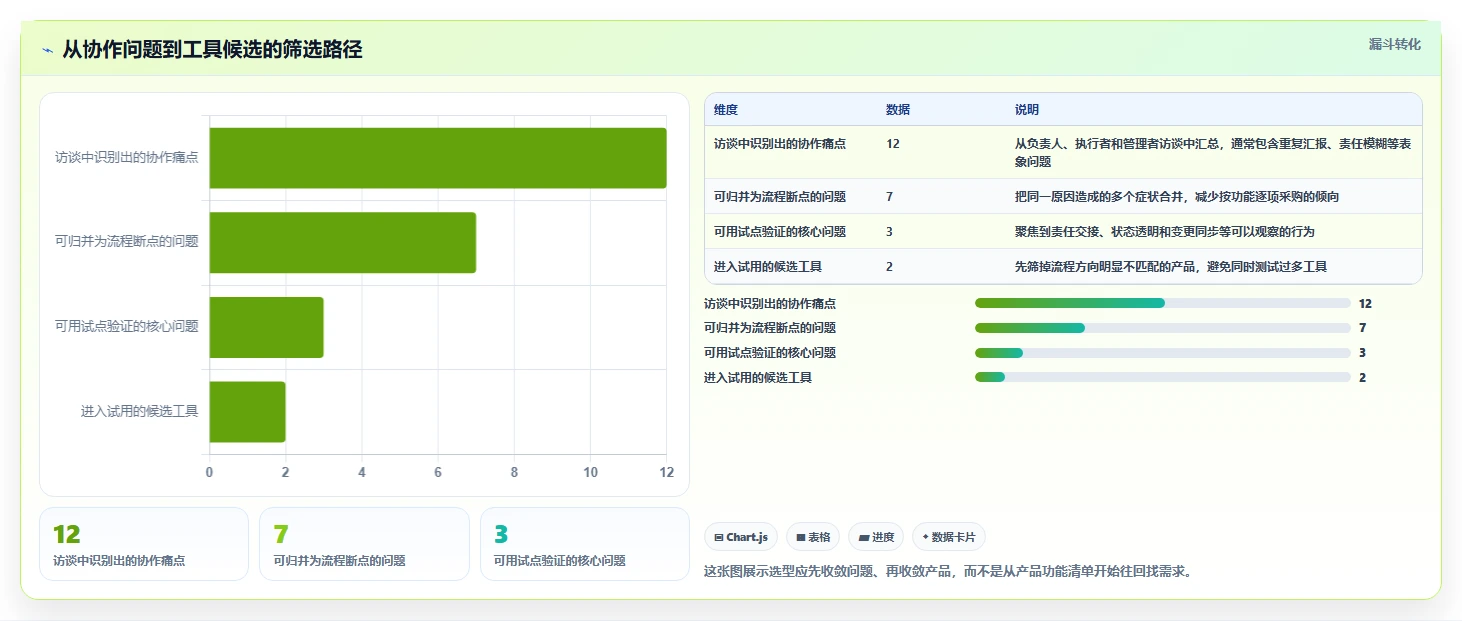
Task: Open the stat card showing 3
Action: coord(585,544)
